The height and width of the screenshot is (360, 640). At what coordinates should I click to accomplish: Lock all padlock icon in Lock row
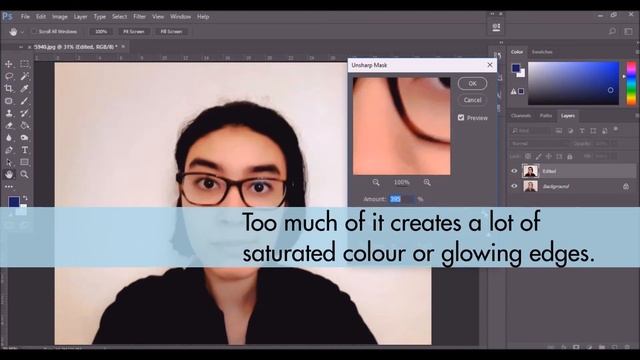(x=570, y=156)
